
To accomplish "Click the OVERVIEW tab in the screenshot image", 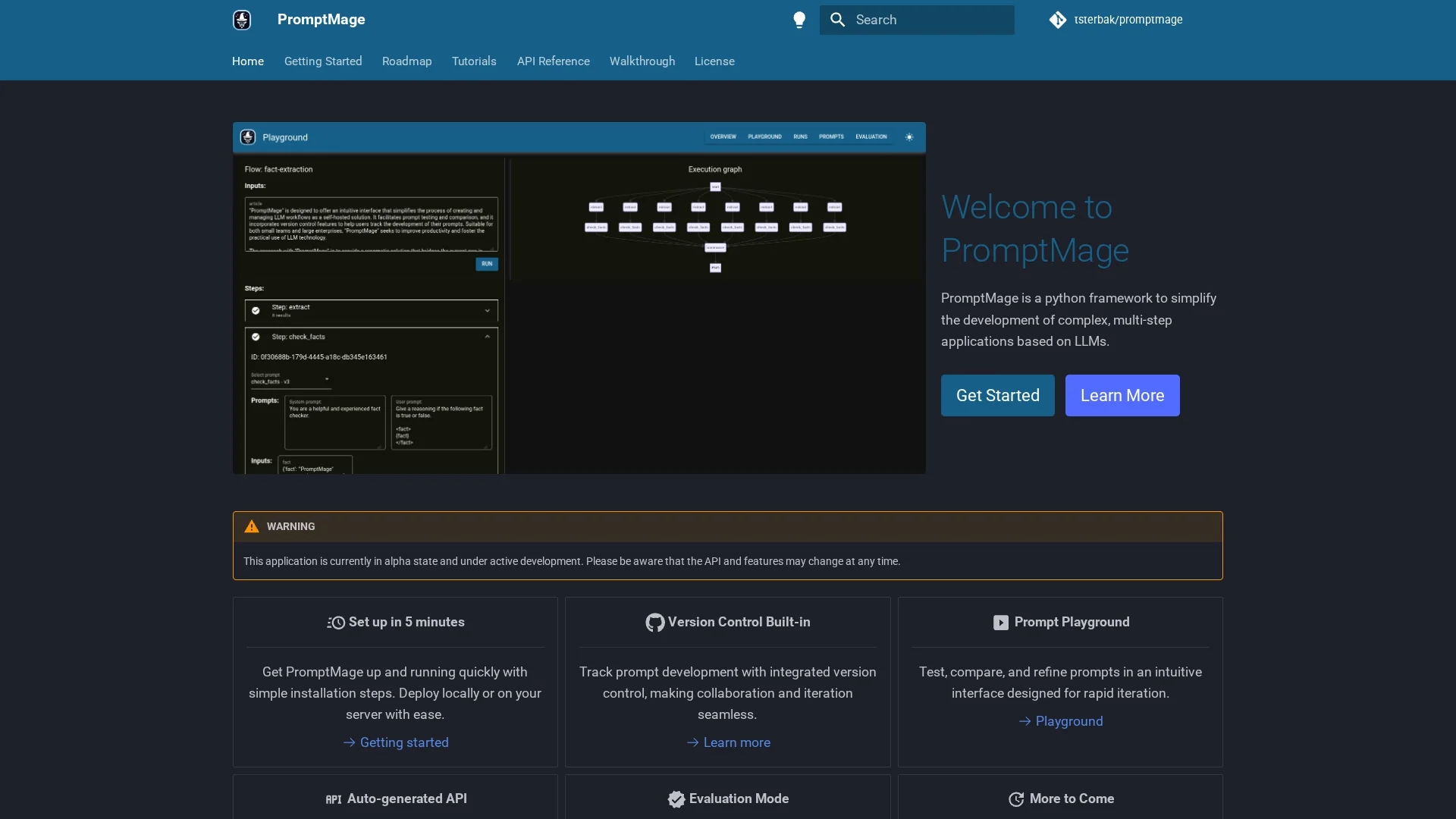I will click(723, 136).
